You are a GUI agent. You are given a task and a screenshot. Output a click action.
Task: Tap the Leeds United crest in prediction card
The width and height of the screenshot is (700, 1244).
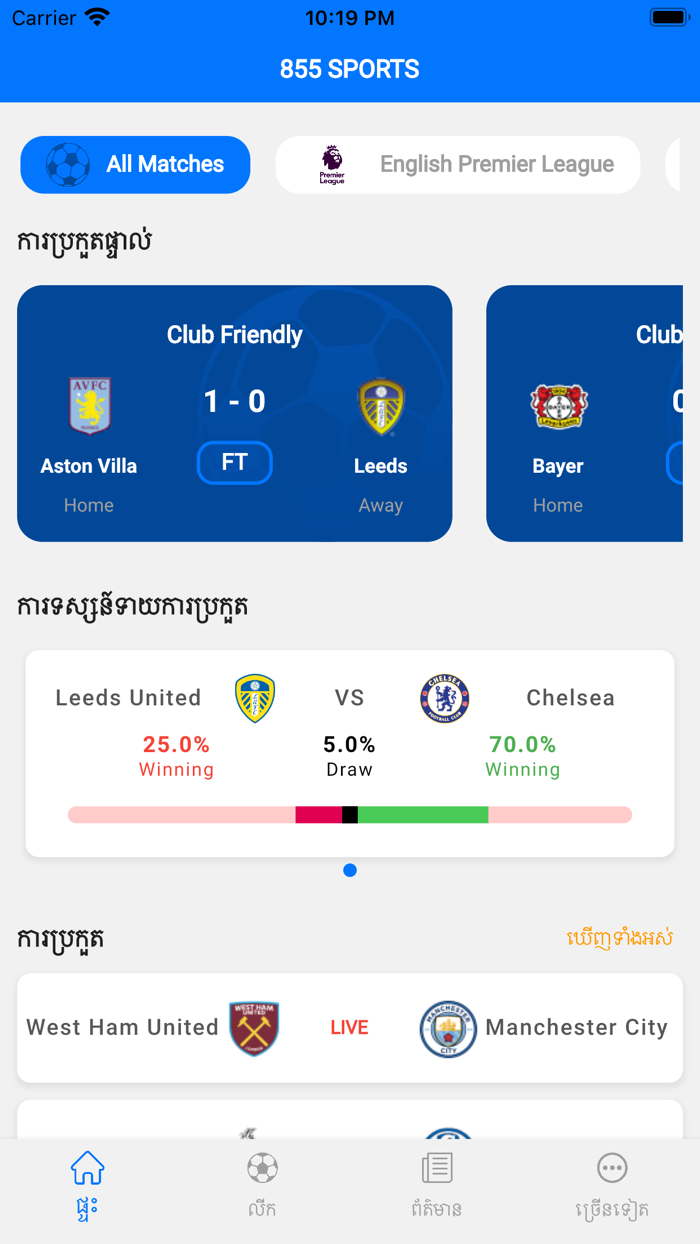click(x=255, y=698)
